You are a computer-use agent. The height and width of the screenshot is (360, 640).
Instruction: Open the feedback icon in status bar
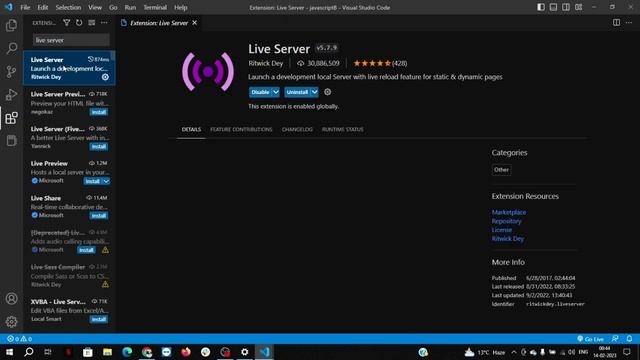[615, 339]
